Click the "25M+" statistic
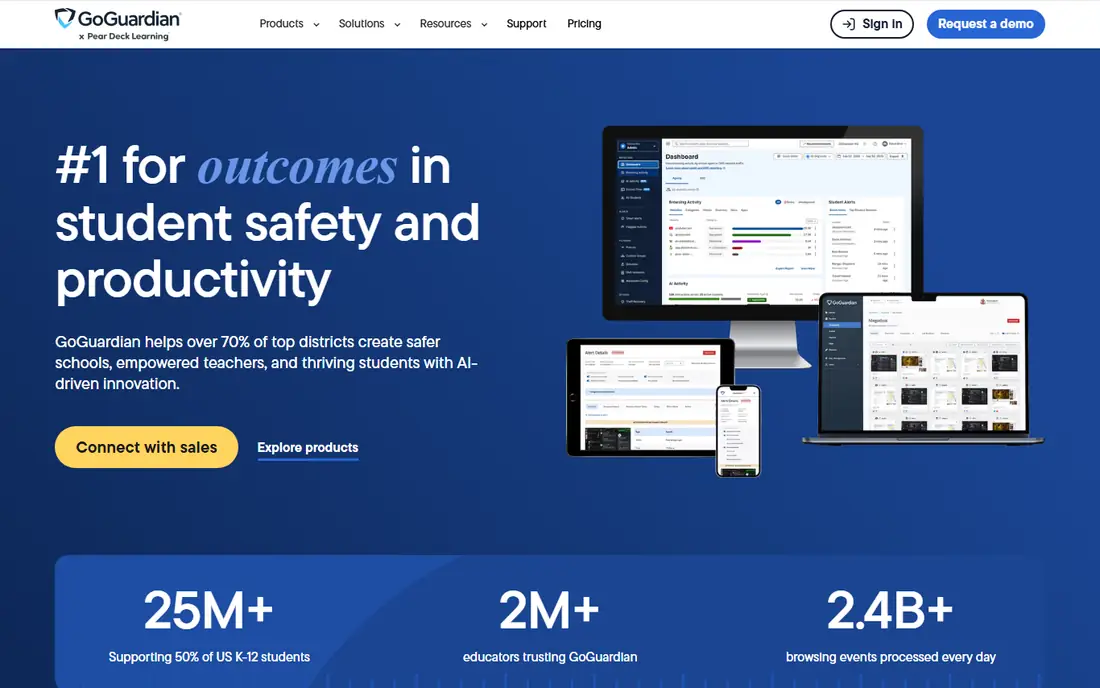The height and width of the screenshot is (688, 1100). tap(208, 610)
